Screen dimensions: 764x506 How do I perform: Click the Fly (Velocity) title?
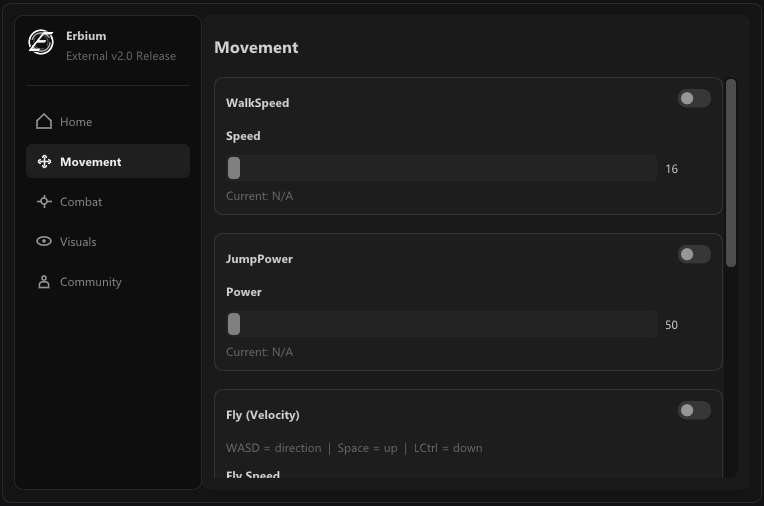click(263, 415)
